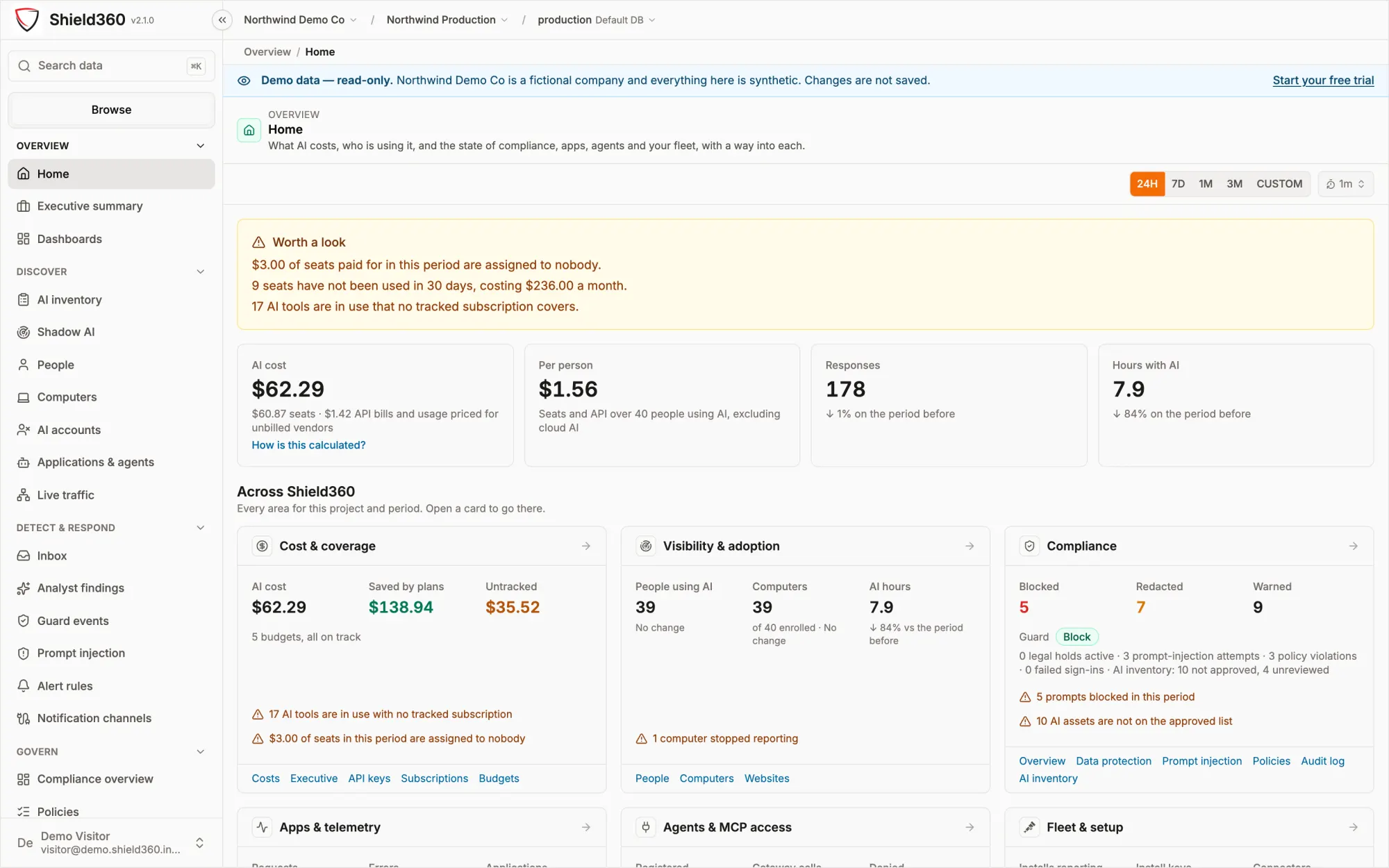This screenshot has height=868, width=1389.
Task: Click How is this calculated link
Action: [308, 445]
